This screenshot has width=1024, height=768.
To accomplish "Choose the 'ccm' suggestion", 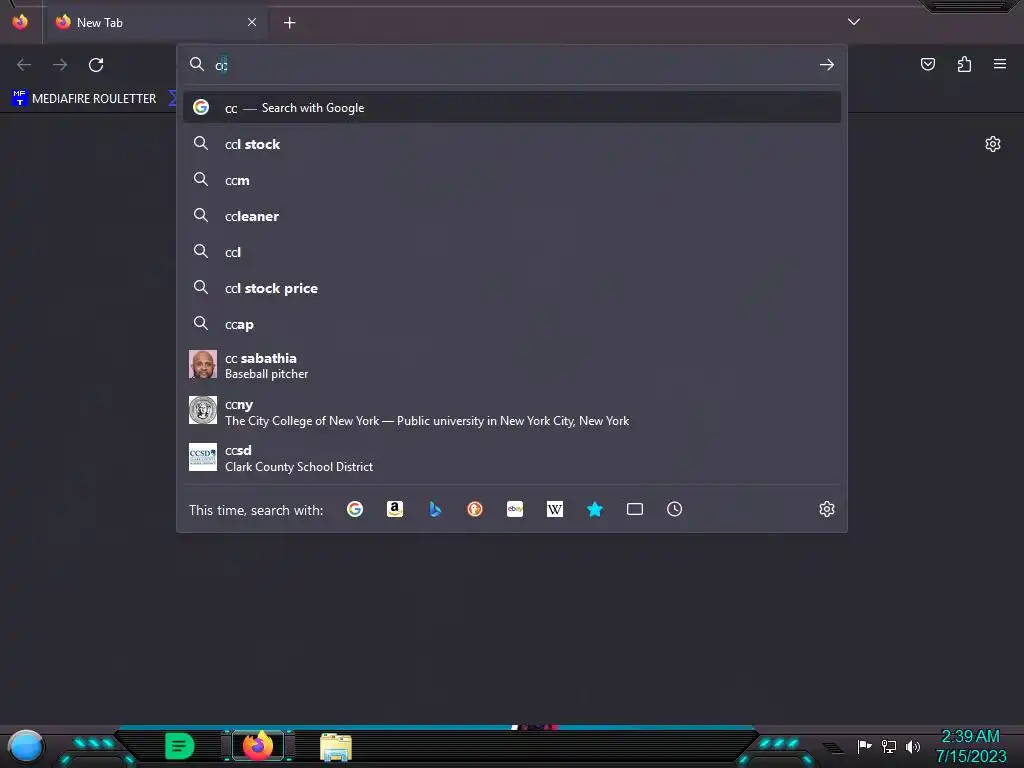I will tap(512, 180).
